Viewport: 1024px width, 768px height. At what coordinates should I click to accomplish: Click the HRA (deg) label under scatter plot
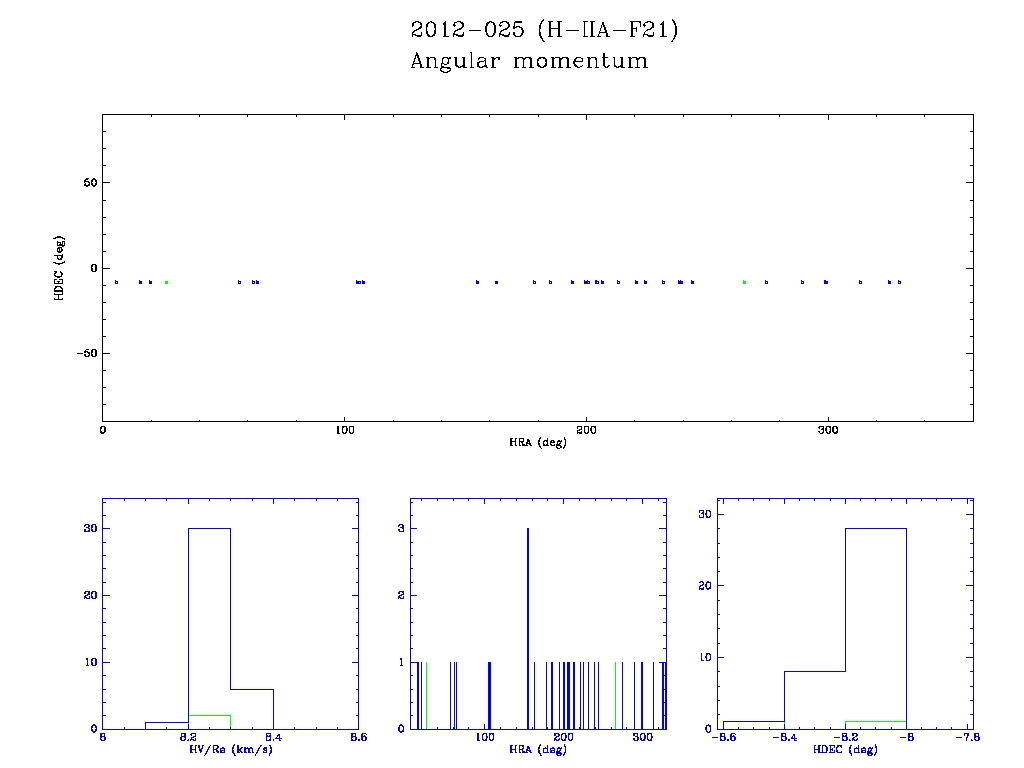[537, 442]
